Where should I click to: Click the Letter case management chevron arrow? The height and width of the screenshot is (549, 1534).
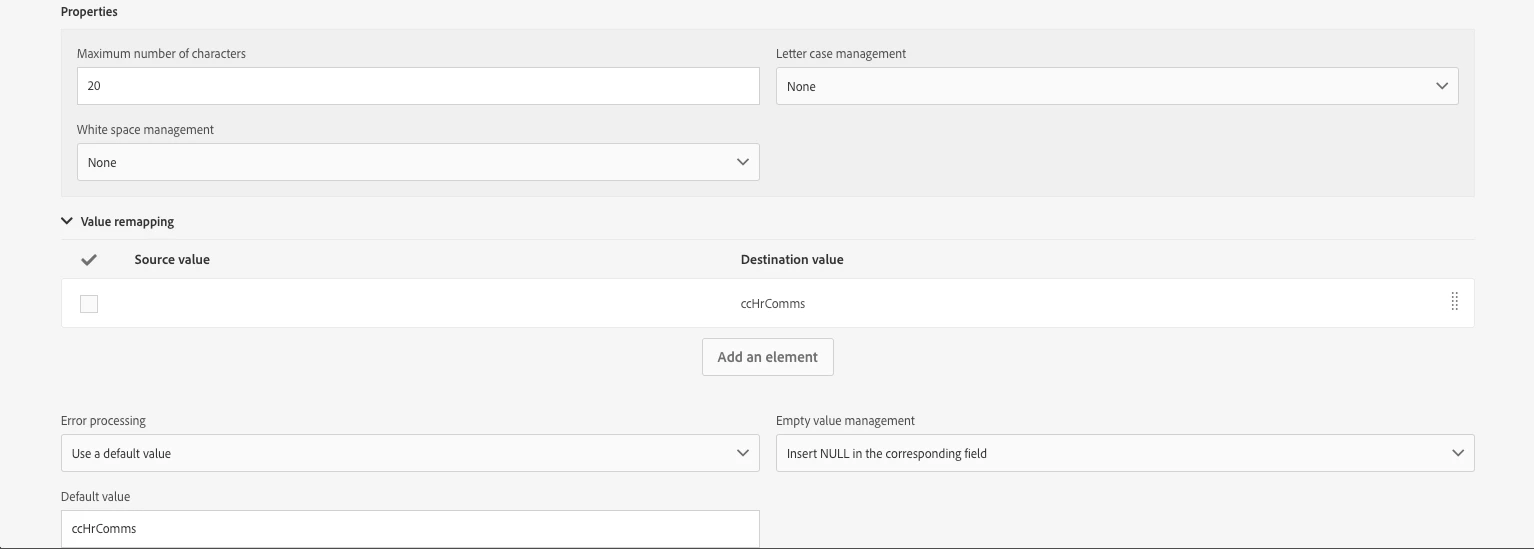click(1441, 86)
